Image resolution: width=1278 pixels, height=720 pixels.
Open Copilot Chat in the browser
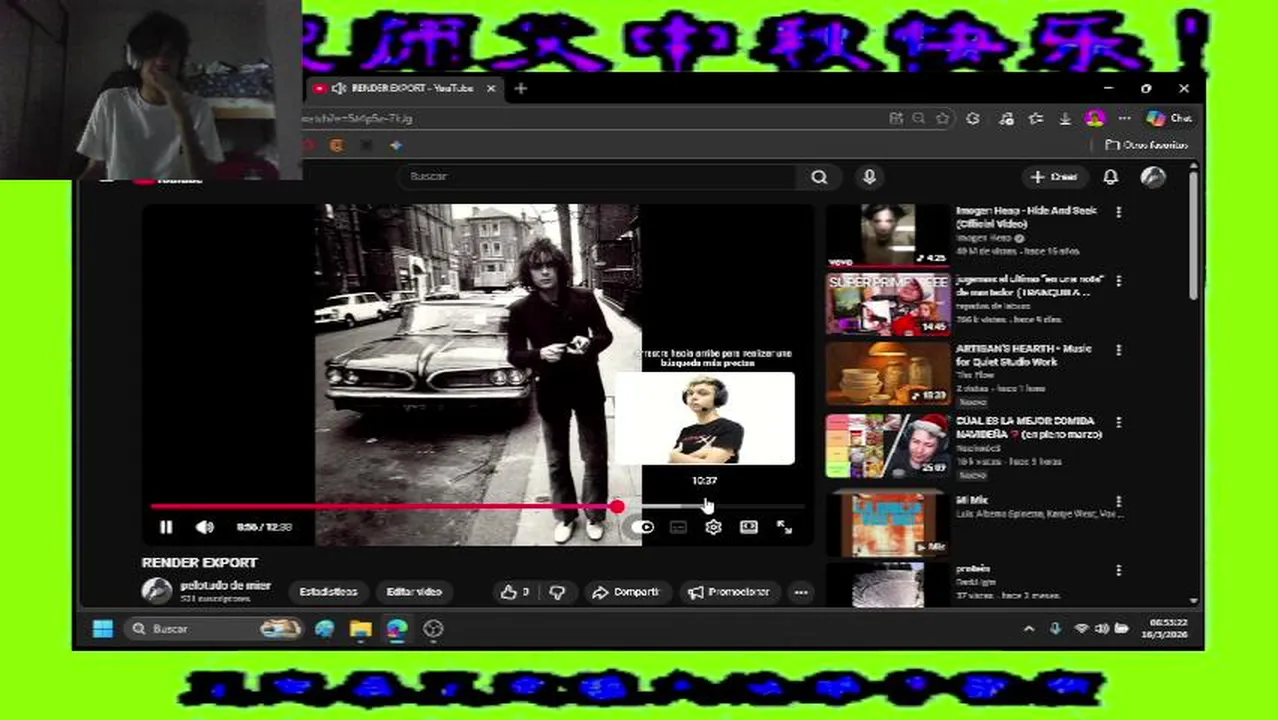(x=1169, y=118)
